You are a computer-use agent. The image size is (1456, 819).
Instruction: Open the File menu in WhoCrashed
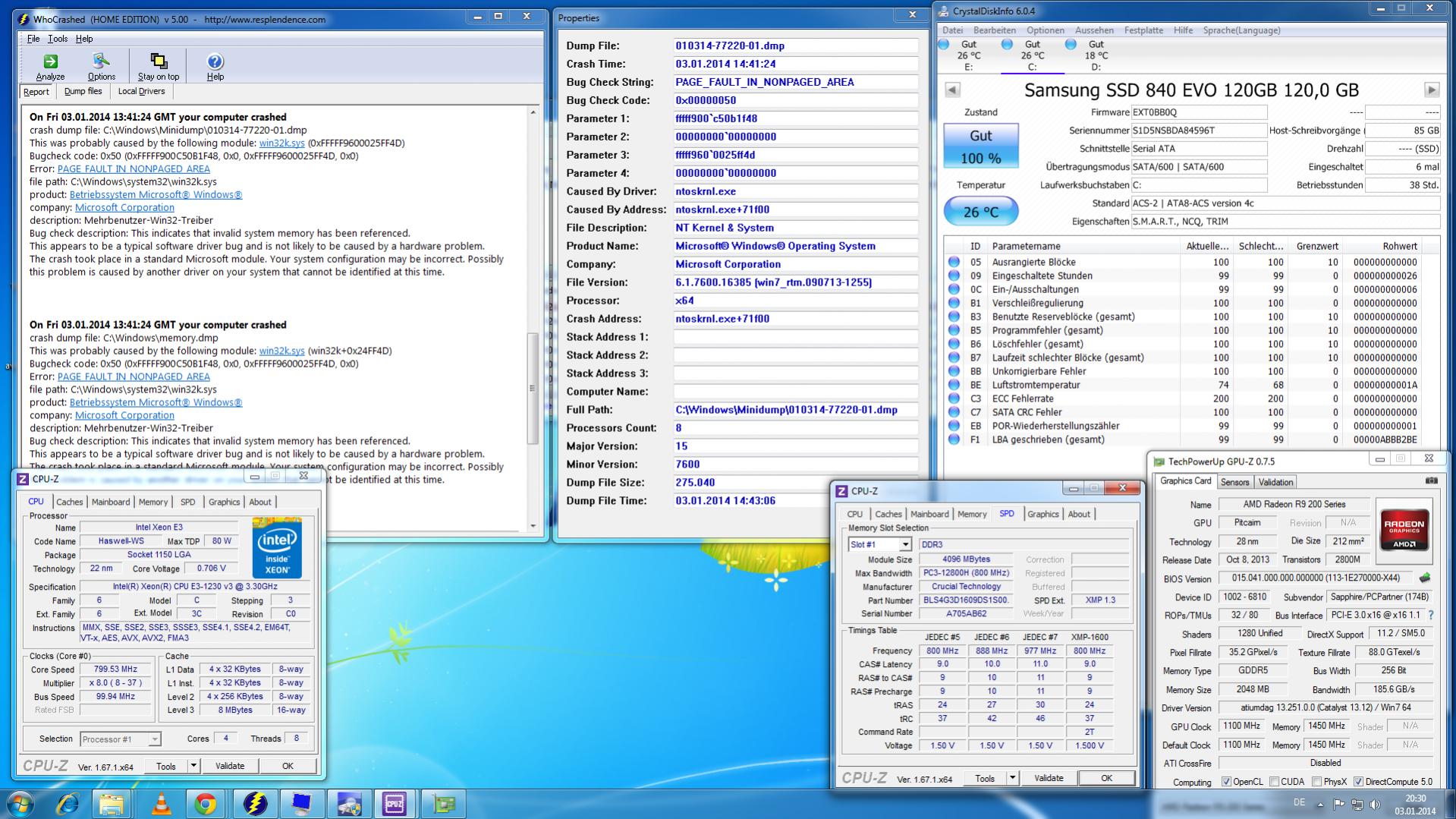click(x=33, y=39)
